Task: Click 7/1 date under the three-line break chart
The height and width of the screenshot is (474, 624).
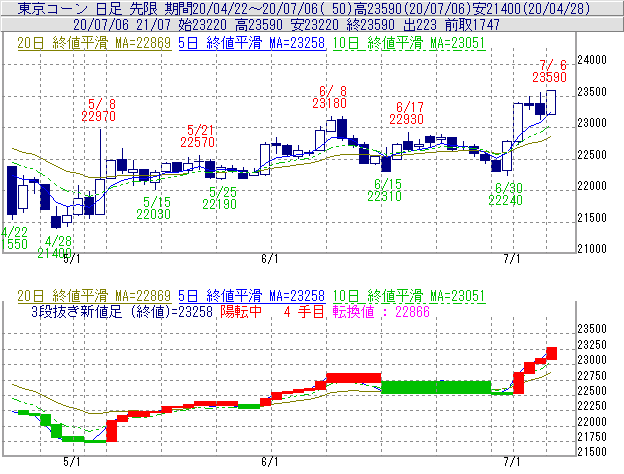Action: 512,462
